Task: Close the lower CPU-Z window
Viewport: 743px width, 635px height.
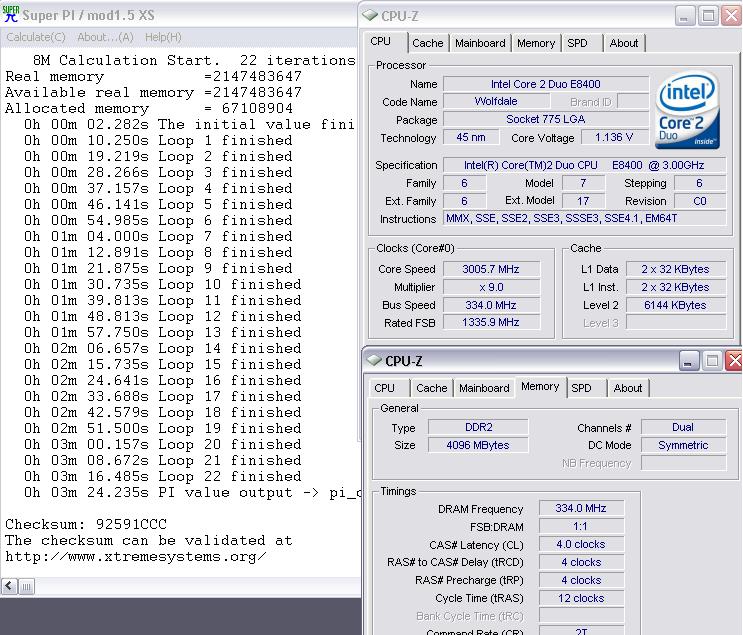Action: point(734,361)
